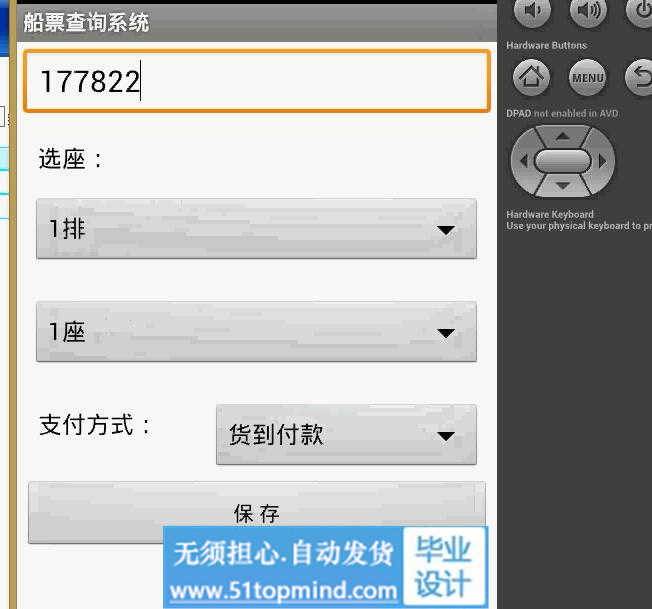Click the DPAD center select button
Image resolution: width=652 pixels, height=609 pixels.
[563, 161]
